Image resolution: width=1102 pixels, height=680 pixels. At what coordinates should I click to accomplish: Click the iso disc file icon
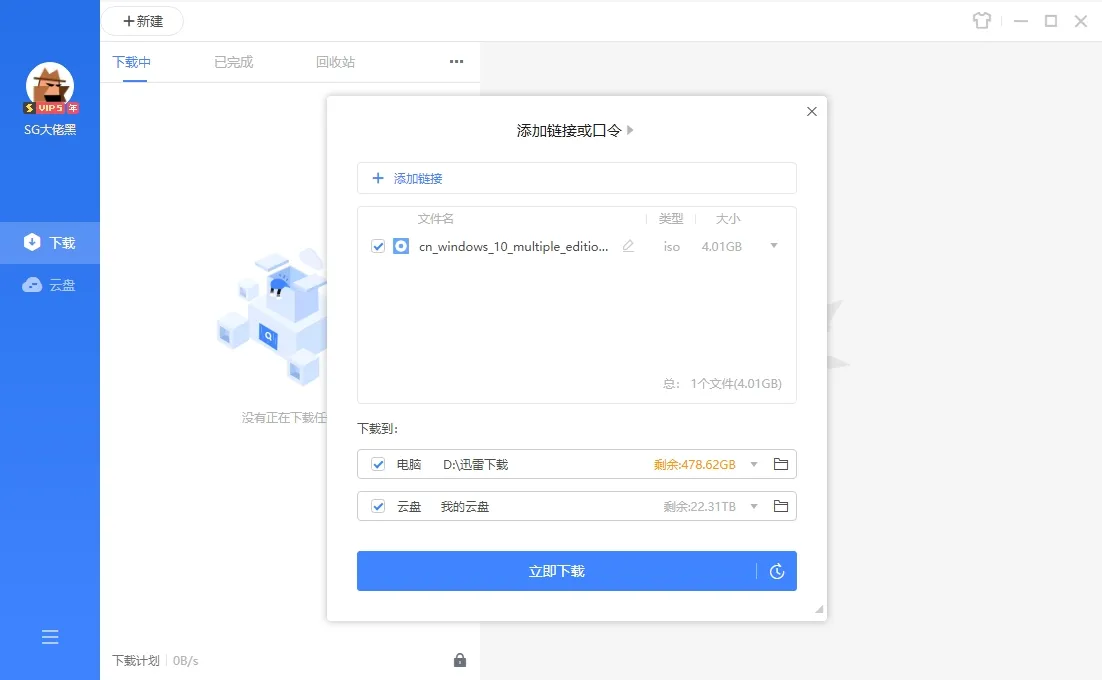(401, 246)
